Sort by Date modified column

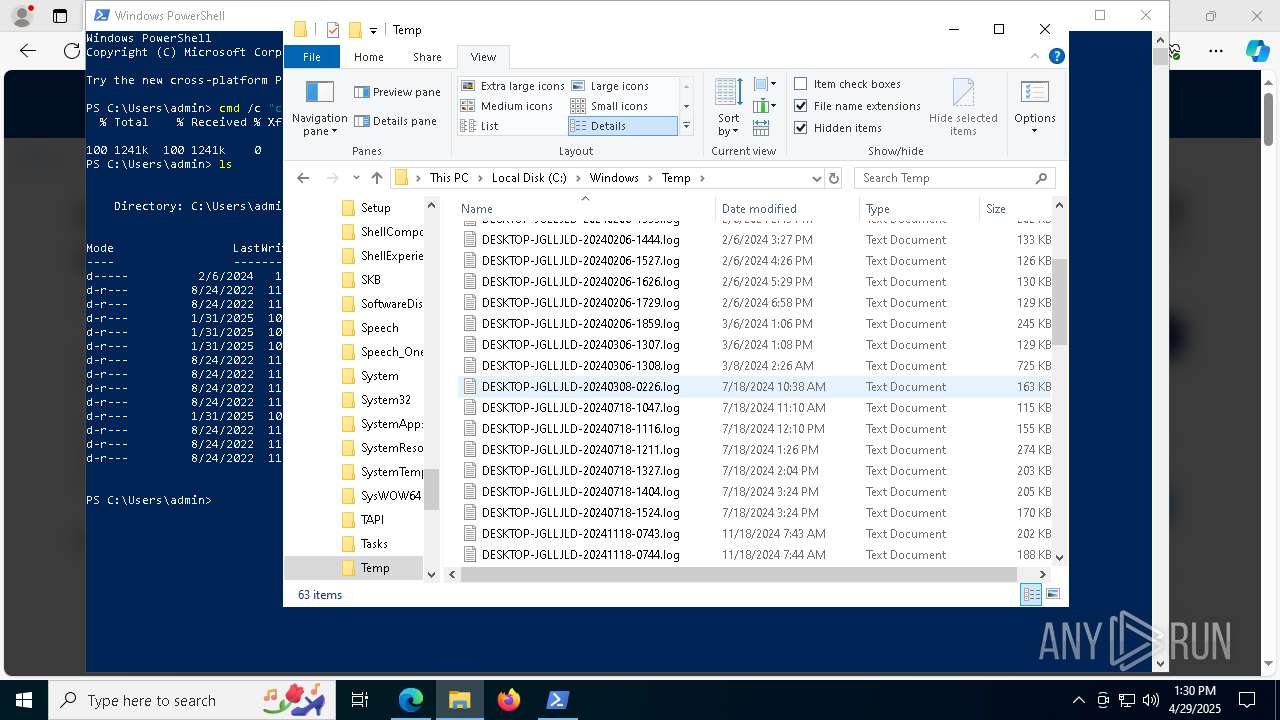click(x=788, y=208)
